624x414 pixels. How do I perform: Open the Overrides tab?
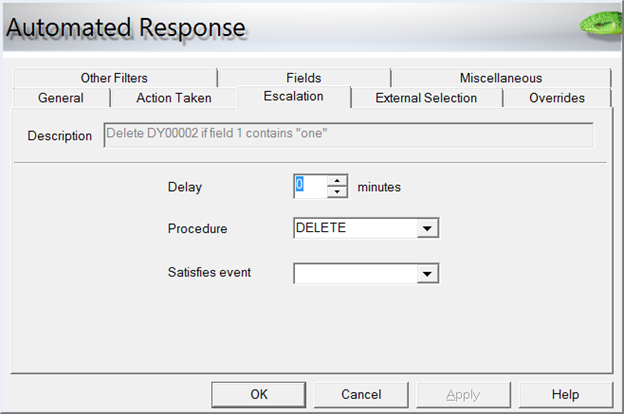pos(556,98)
